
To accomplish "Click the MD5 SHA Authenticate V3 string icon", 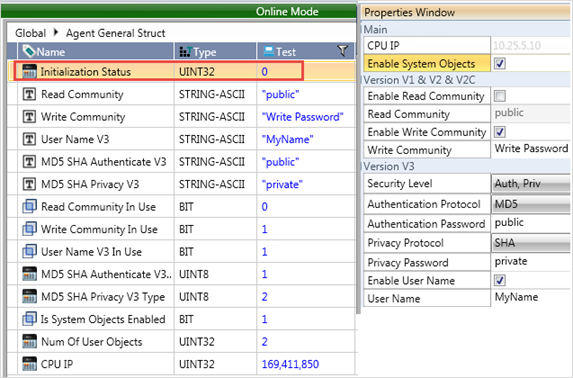I will click(x=29, y=162).
